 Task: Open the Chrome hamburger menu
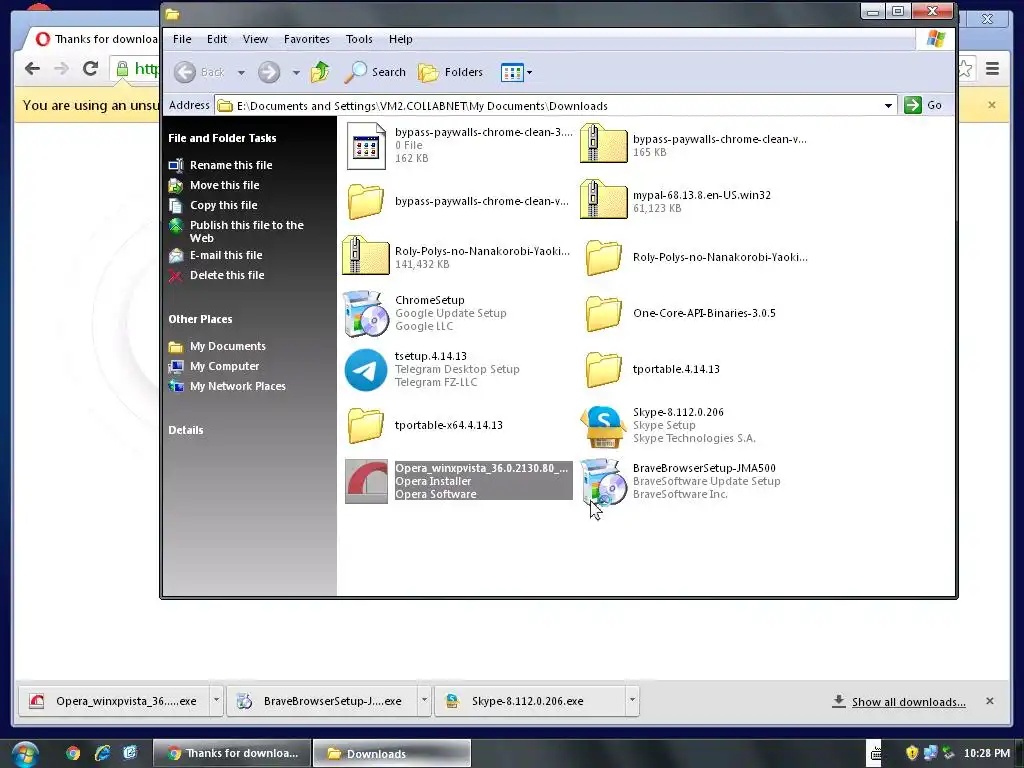coord(993,68)
